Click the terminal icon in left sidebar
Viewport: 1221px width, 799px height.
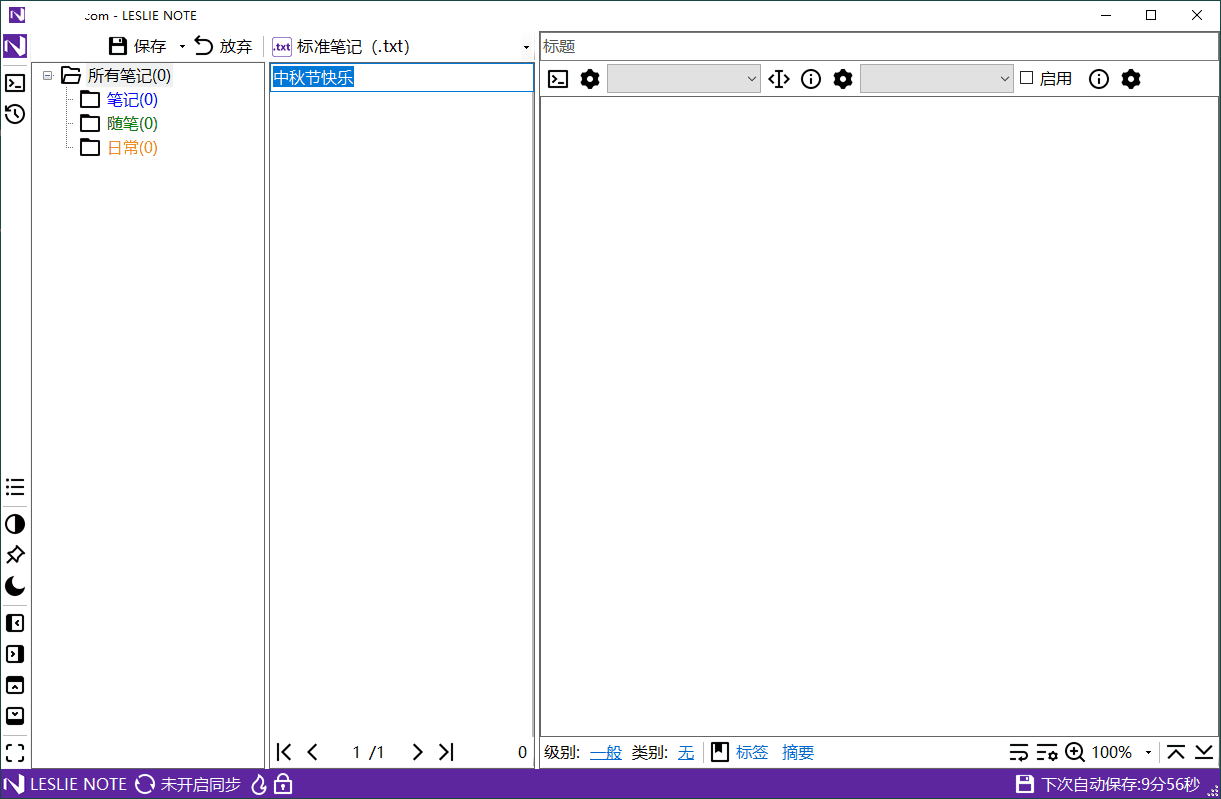15,83
